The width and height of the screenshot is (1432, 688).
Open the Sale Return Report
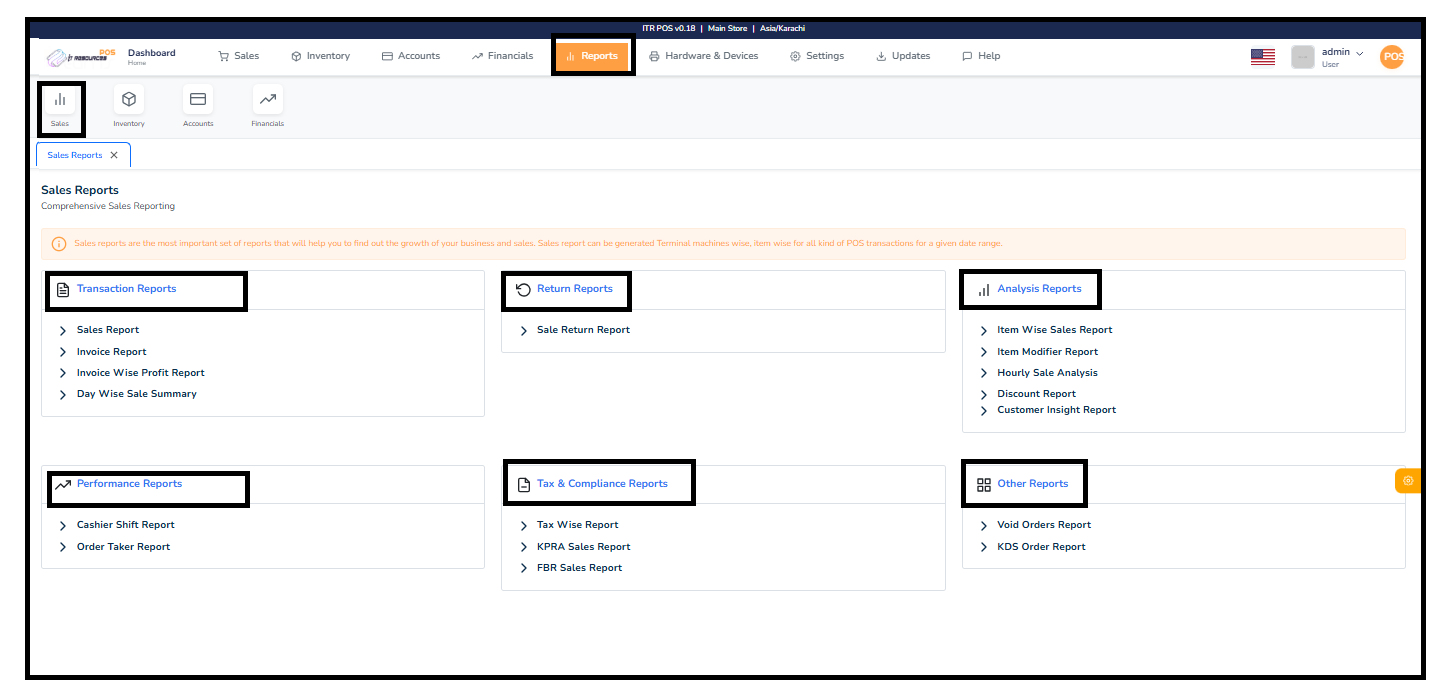tap(584, 329)
